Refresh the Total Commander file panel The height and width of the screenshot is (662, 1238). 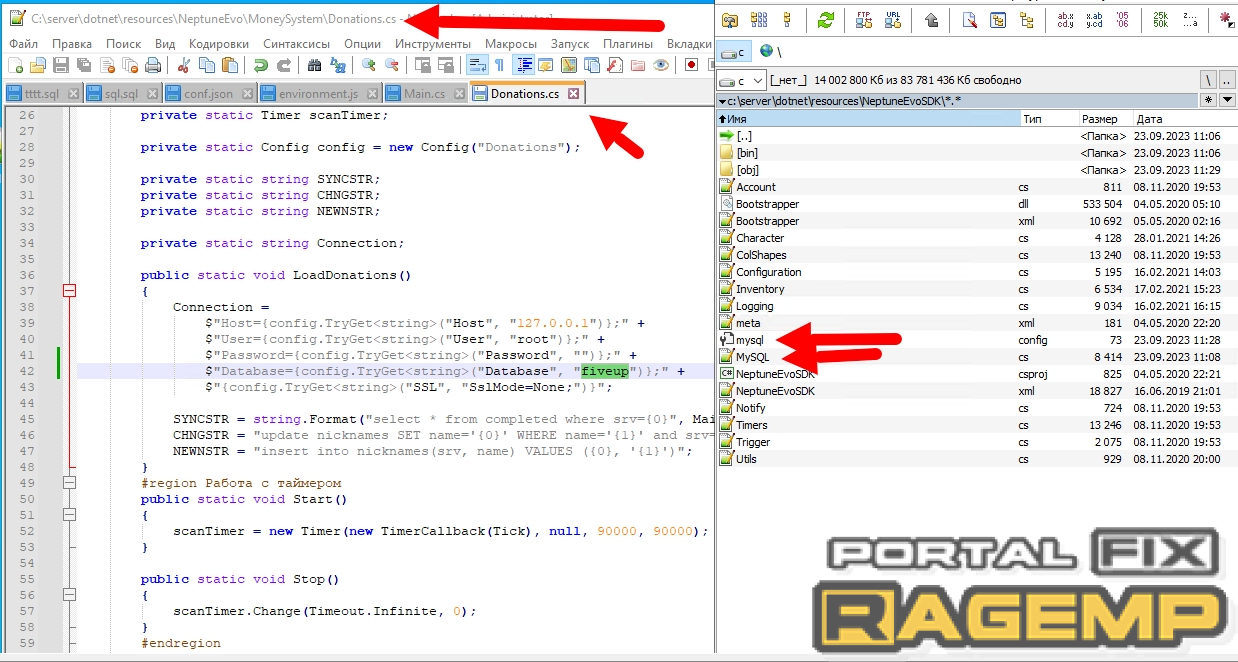[825, 20]
